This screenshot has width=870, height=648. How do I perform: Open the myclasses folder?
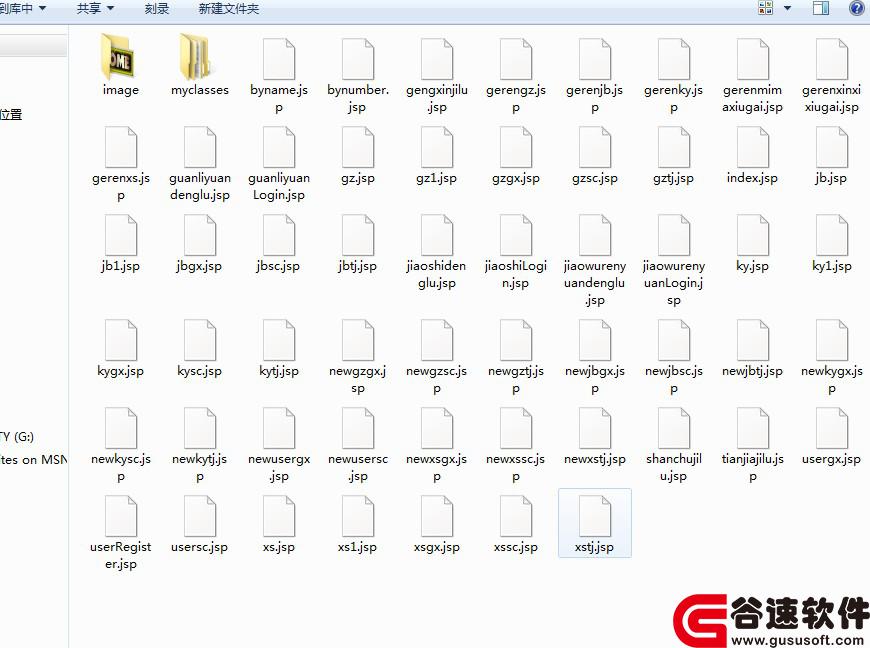click(198, 57)
